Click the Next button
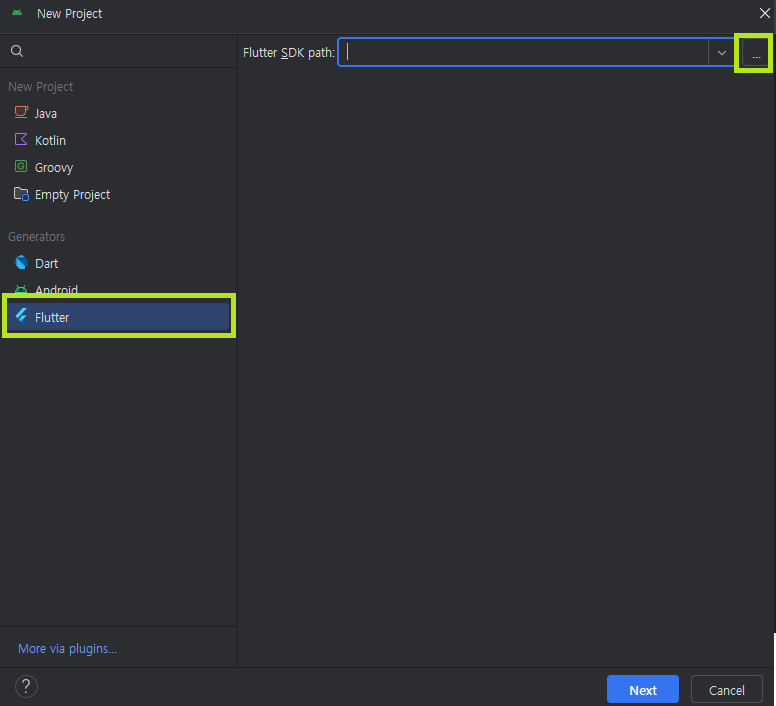Screen dimensions: 776x706 (x=642, y=689)
